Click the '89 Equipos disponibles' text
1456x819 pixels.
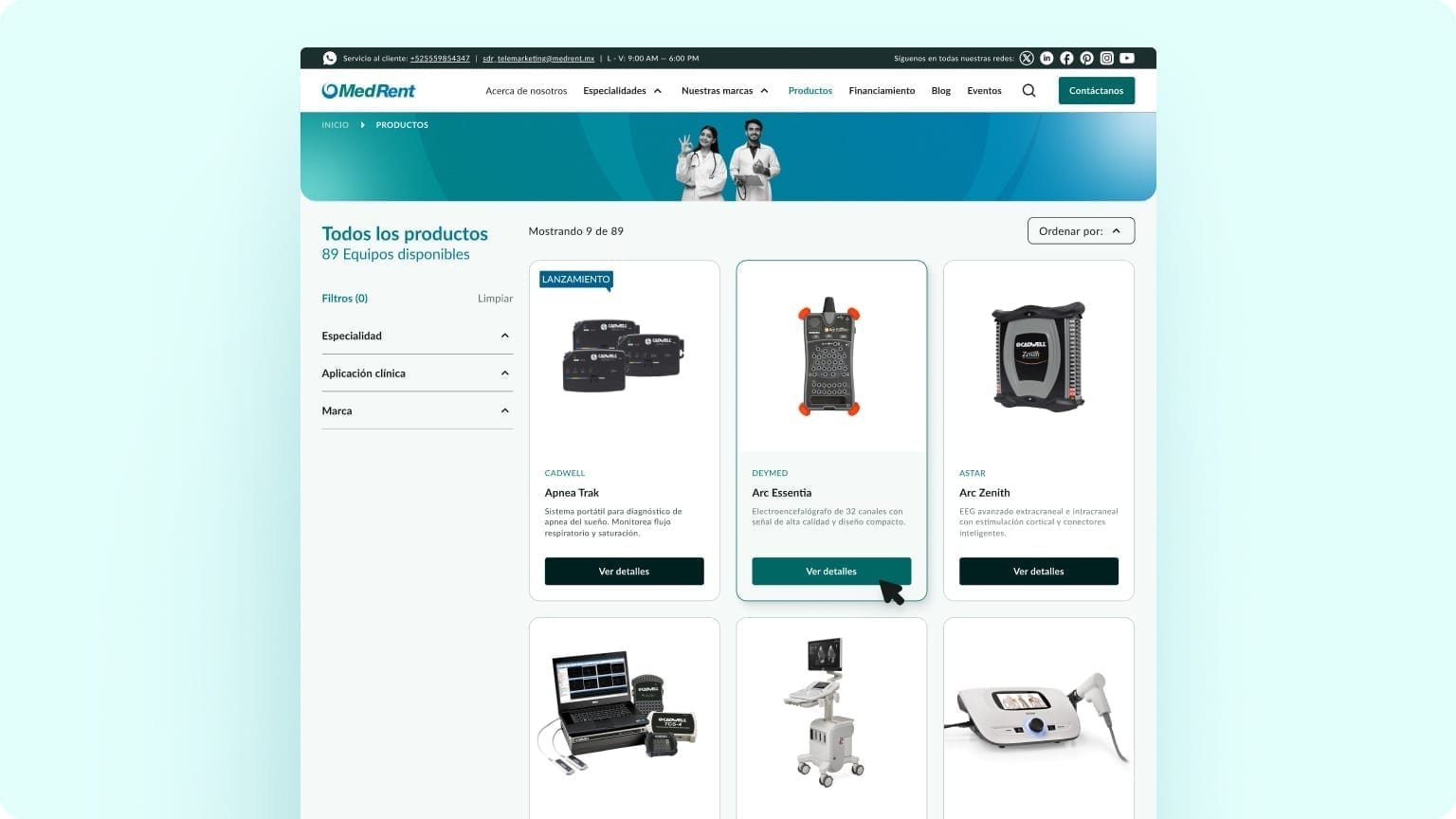(x=395, y=254)
